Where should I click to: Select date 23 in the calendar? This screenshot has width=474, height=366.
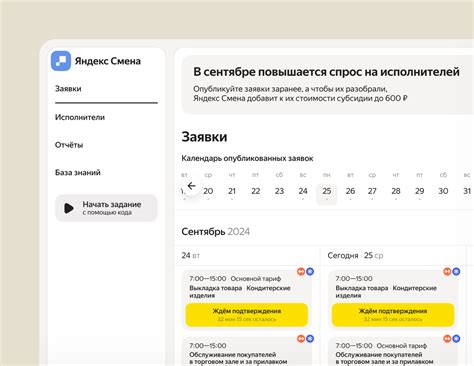[x=279, y=191]
